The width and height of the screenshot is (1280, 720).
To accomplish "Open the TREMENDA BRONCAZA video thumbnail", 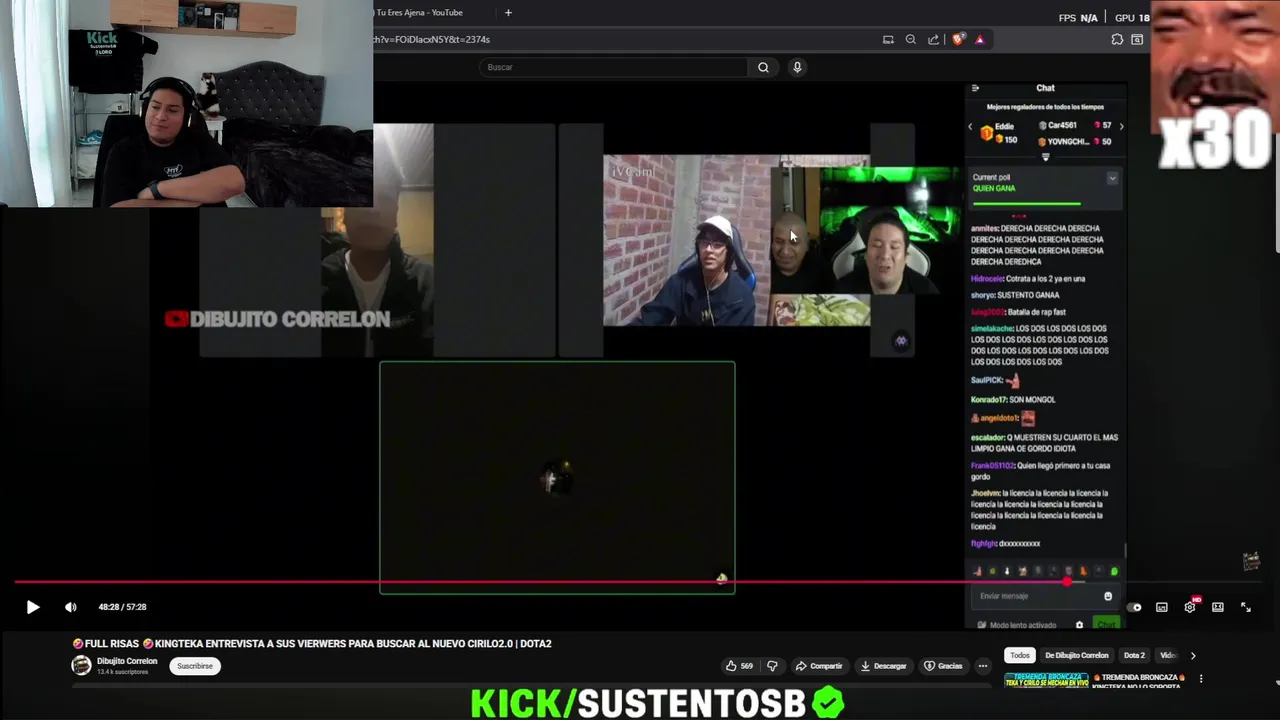I will click(x=1046, y=679).
